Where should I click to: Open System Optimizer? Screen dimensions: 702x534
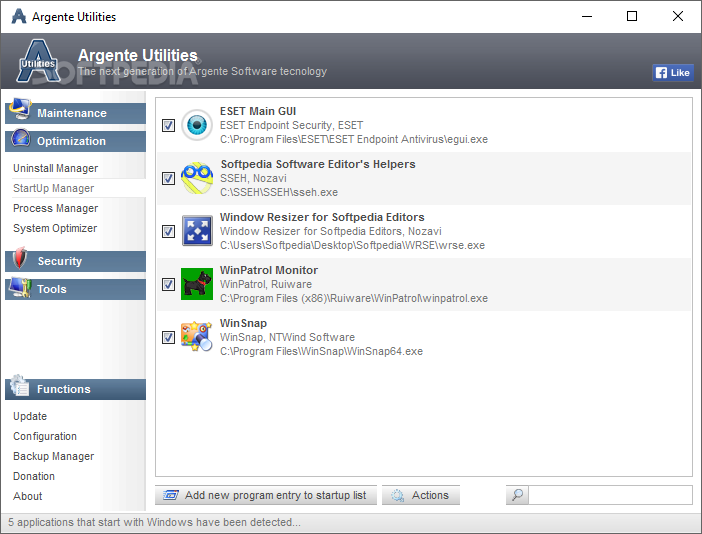point(55,228)
